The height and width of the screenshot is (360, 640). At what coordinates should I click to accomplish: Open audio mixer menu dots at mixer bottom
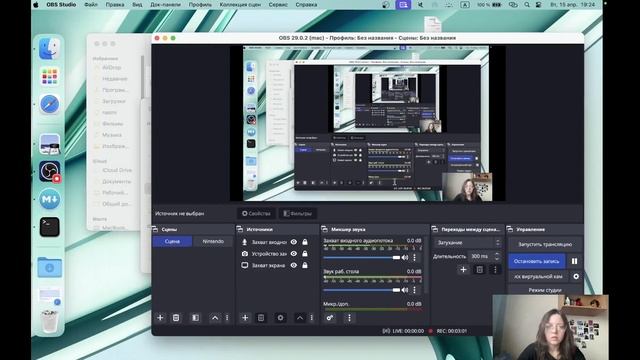point(349,318)
